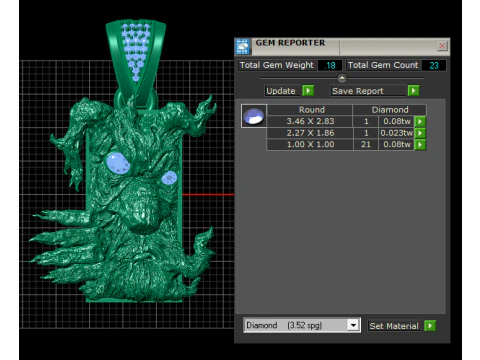
Task: Click the Update button
Action: point(283,91)
